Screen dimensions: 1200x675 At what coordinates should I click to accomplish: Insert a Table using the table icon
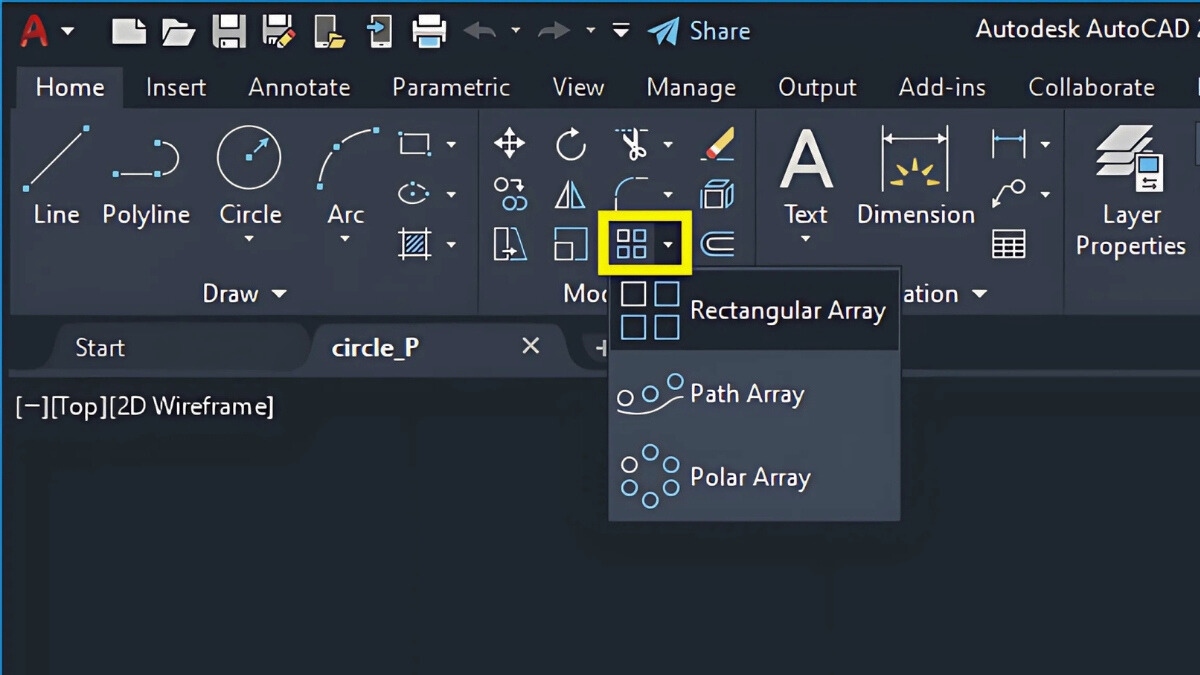pos(1009,244)
